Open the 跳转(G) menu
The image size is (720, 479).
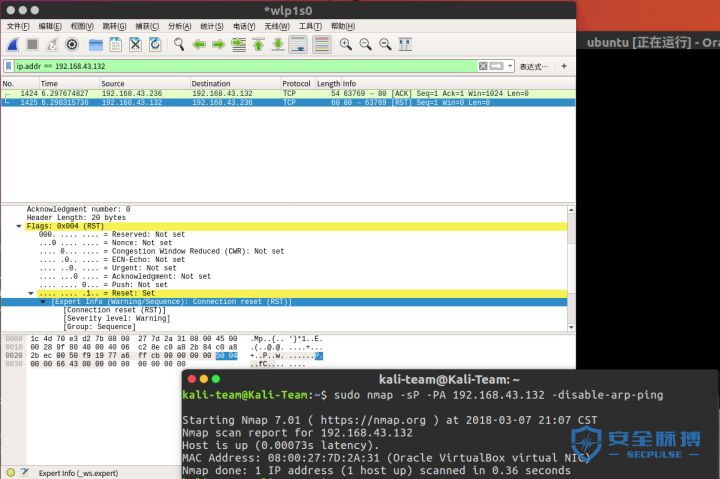(114, 26)
